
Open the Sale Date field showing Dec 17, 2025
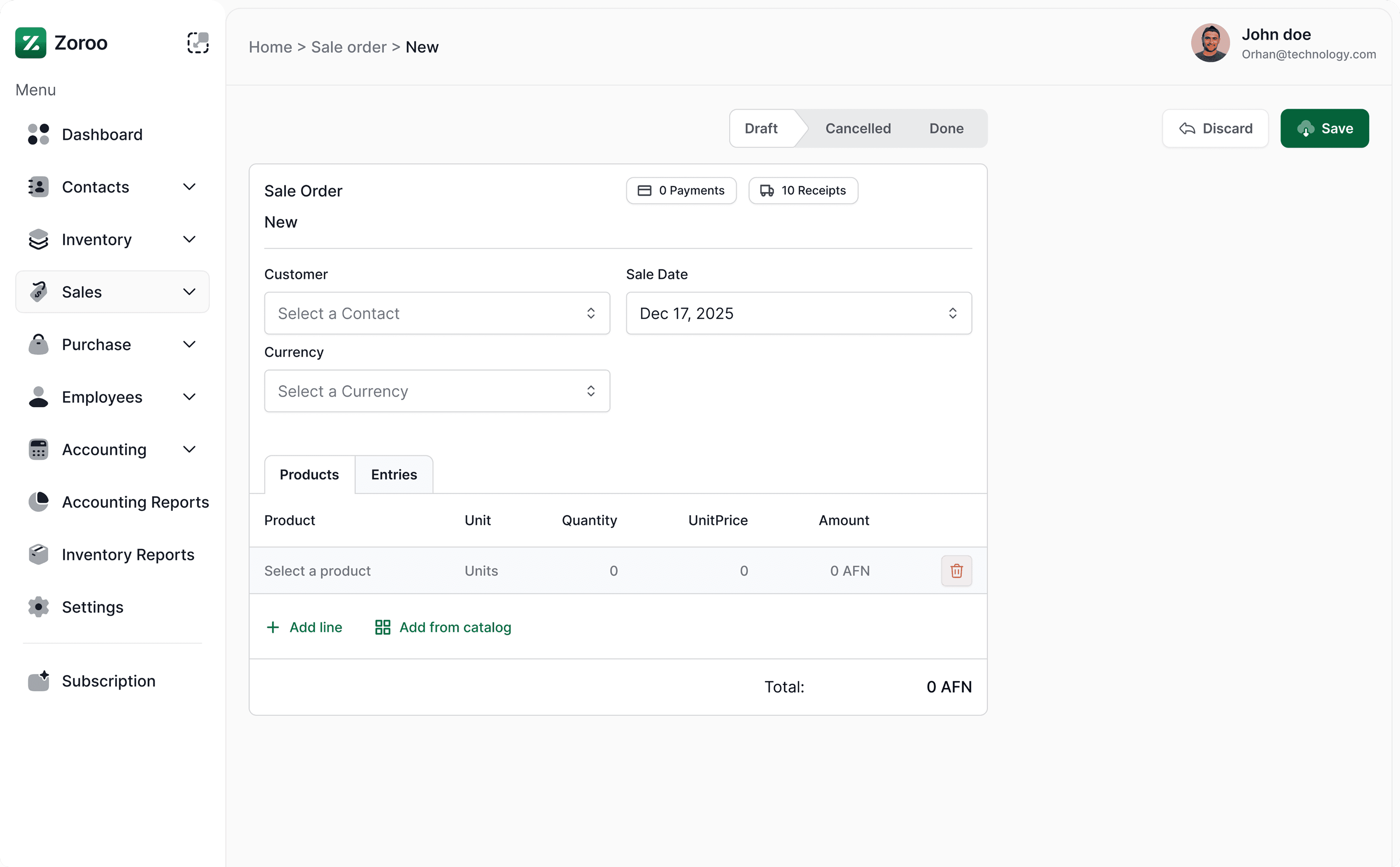pos(798,313)
